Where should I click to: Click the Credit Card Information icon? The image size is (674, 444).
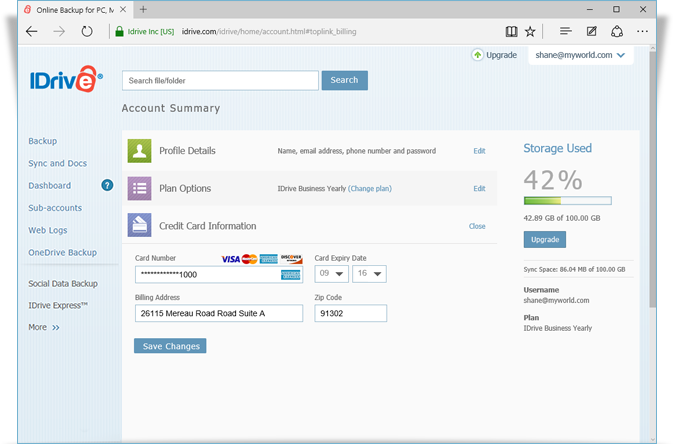pyautogui.click(x=139, y=225)
